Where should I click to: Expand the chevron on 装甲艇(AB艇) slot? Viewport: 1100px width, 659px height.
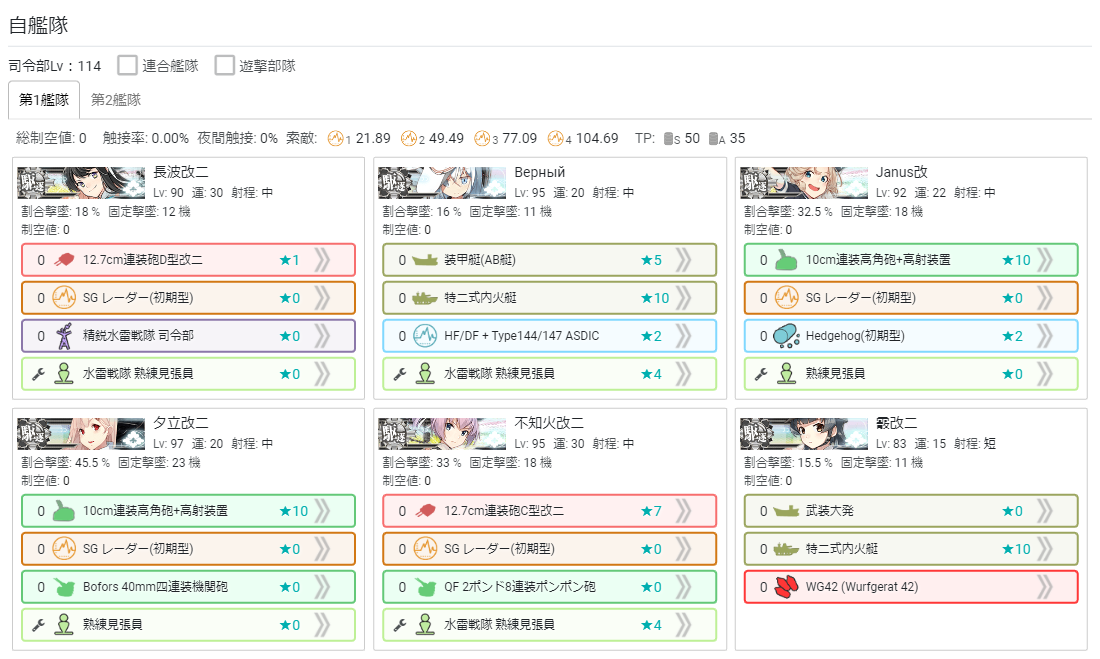coord(683,260)
